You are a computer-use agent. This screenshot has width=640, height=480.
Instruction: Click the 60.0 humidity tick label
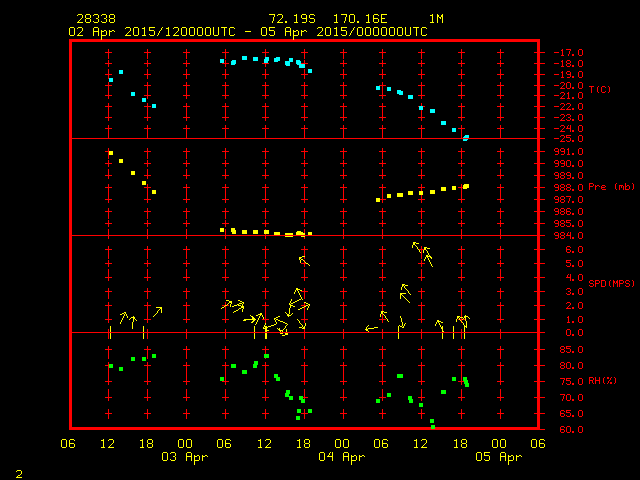[x=559, y=430]
